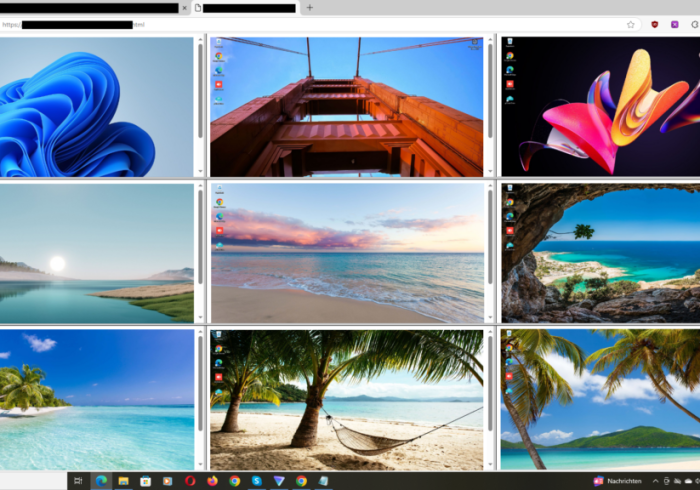Click the Nachrichten widget in taskbar

tap(618, 481)
